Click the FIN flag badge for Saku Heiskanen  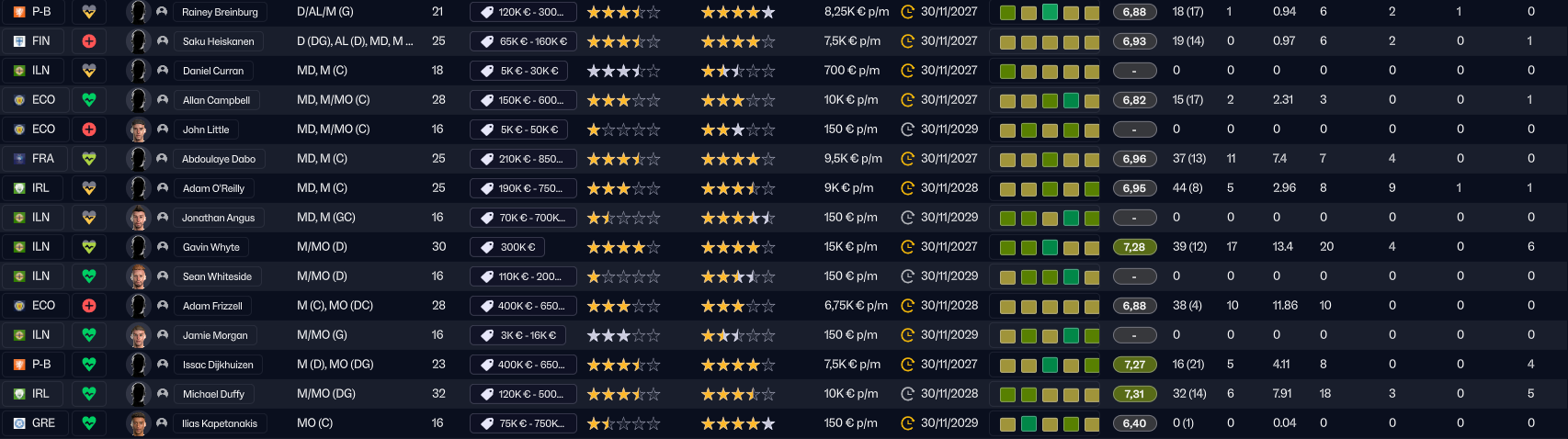tap(19, 41)
